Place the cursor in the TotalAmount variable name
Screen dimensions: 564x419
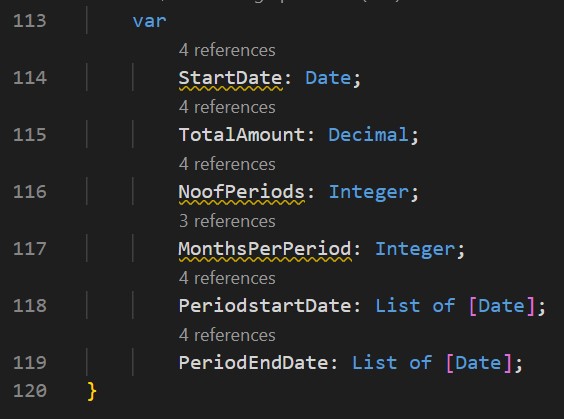tap(242, 135)
